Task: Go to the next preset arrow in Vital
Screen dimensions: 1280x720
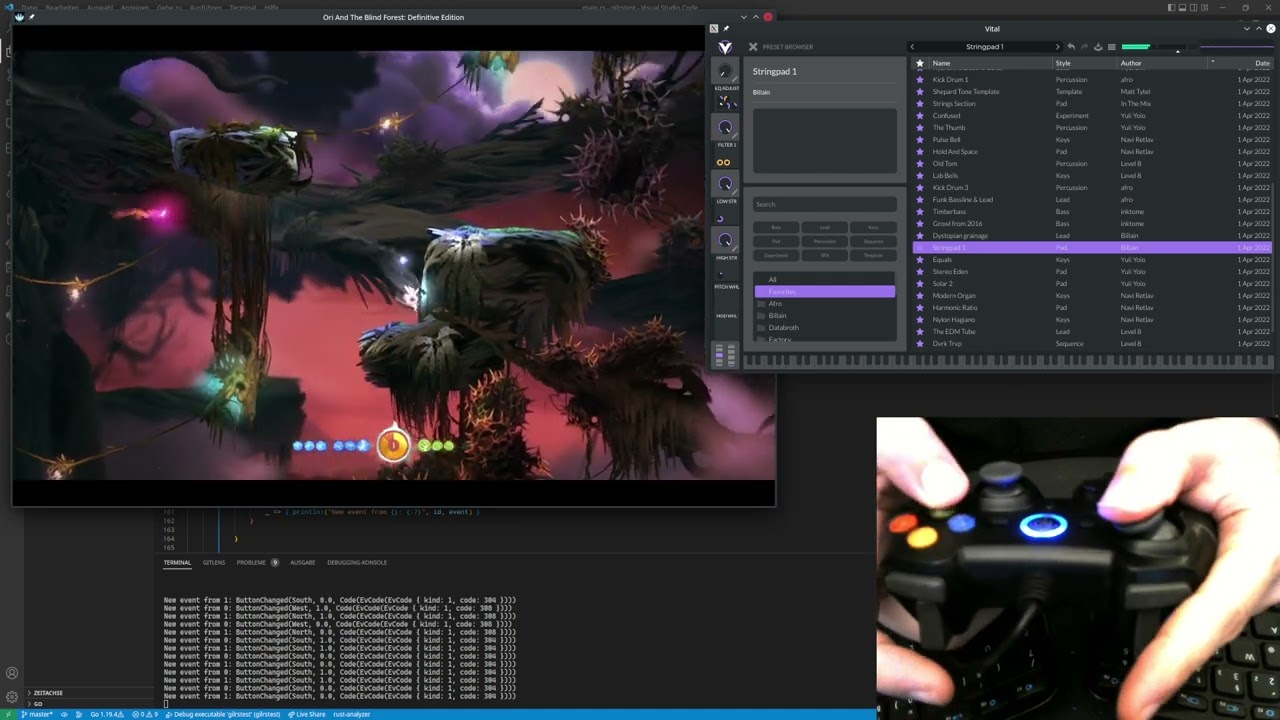Action: pyautogui.click(x=1057, y=47)
